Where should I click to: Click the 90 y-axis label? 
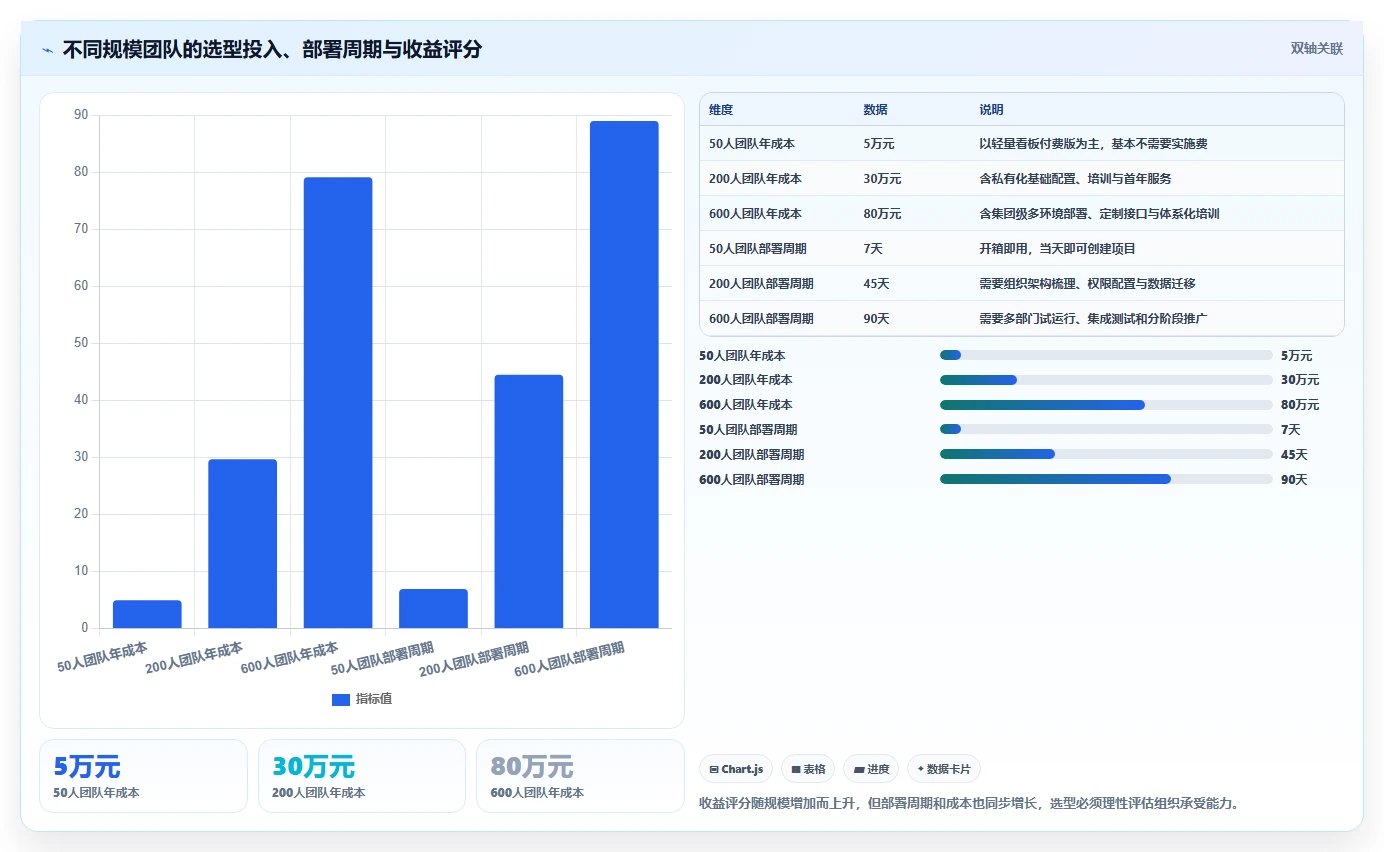pyautogui.click(x=81, y=115)
